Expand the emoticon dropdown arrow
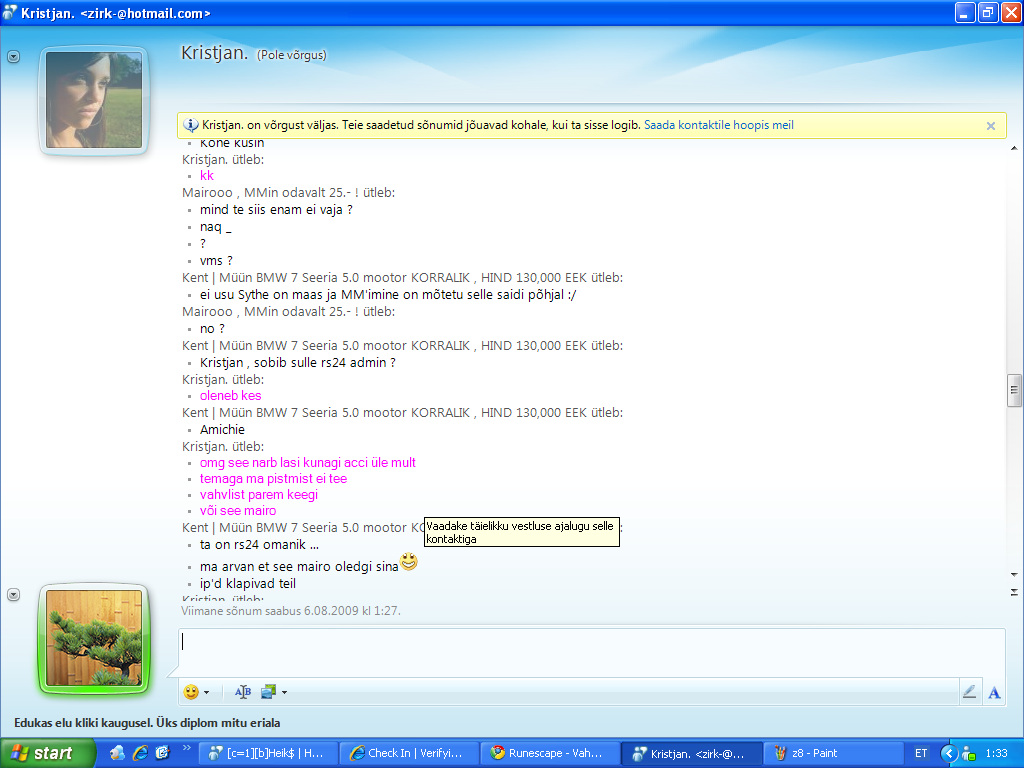The image size is (1024, 768). (207, 692)
